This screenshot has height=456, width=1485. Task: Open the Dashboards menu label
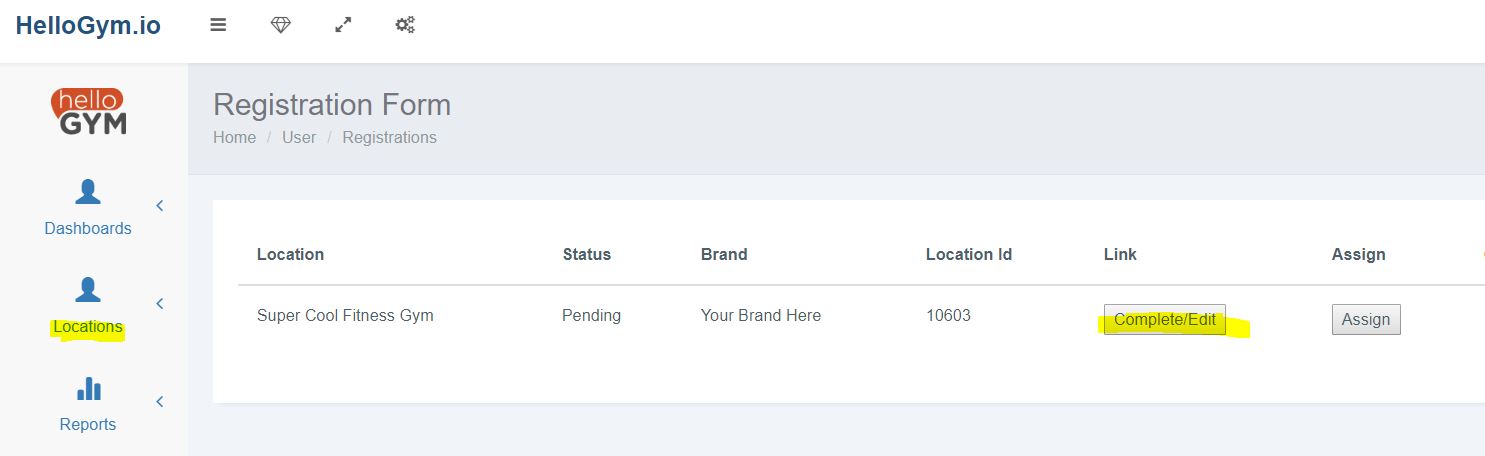click(88, 228)
